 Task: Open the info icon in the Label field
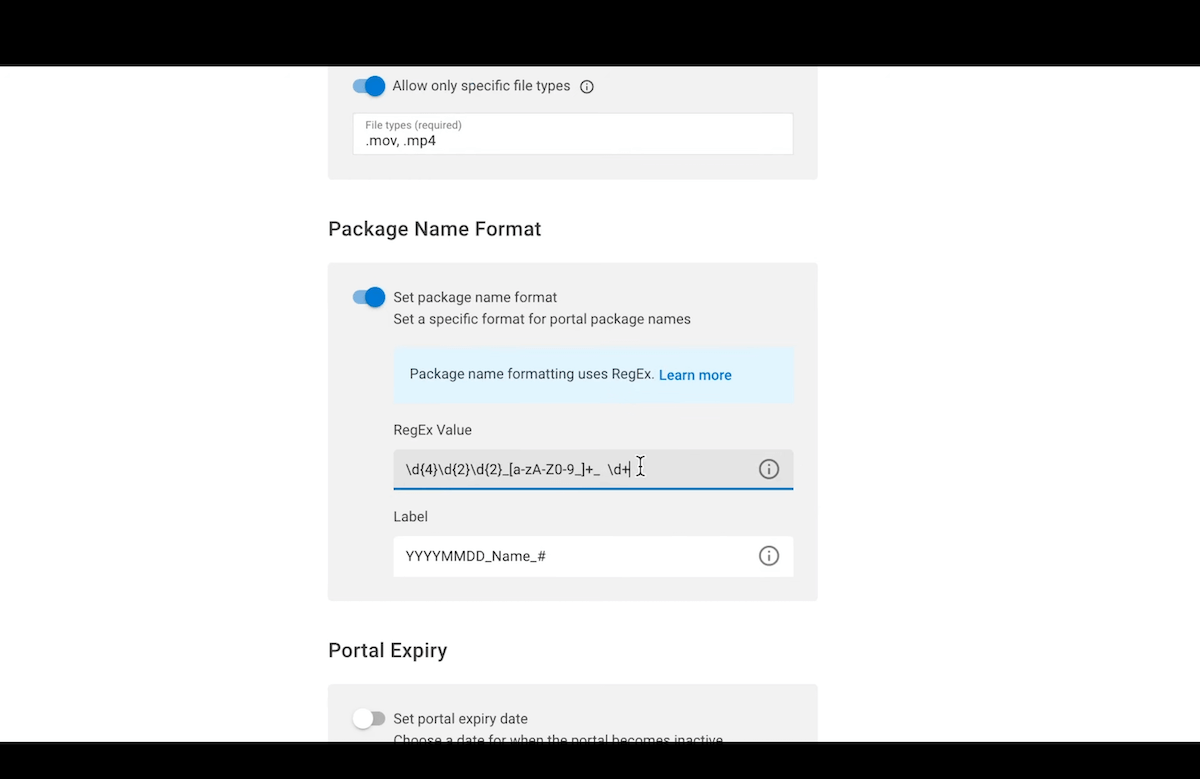[768, 556]
